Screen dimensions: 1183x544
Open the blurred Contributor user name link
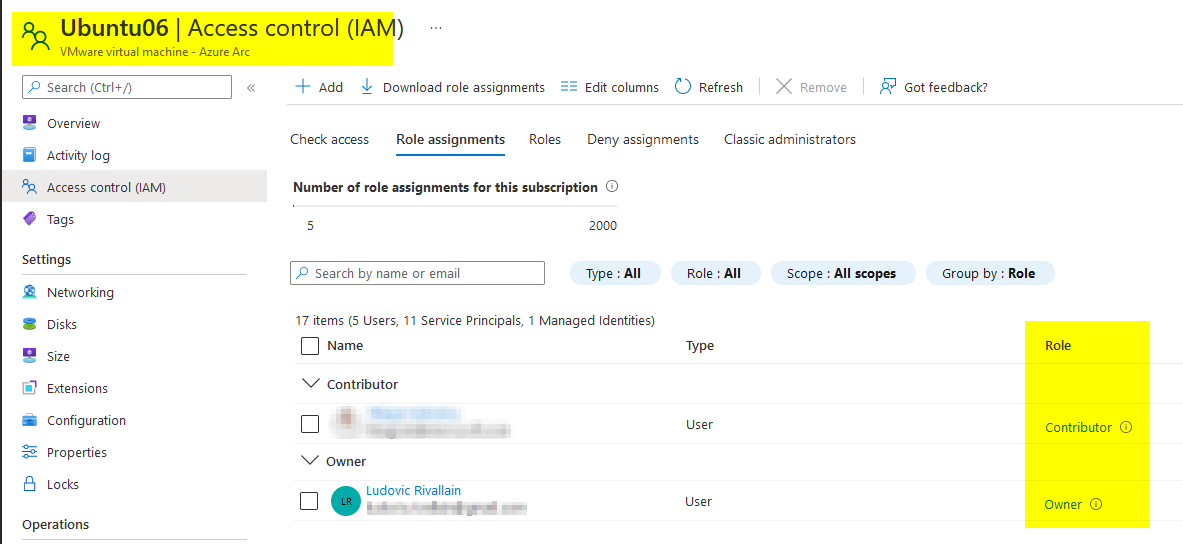[413, 413]
